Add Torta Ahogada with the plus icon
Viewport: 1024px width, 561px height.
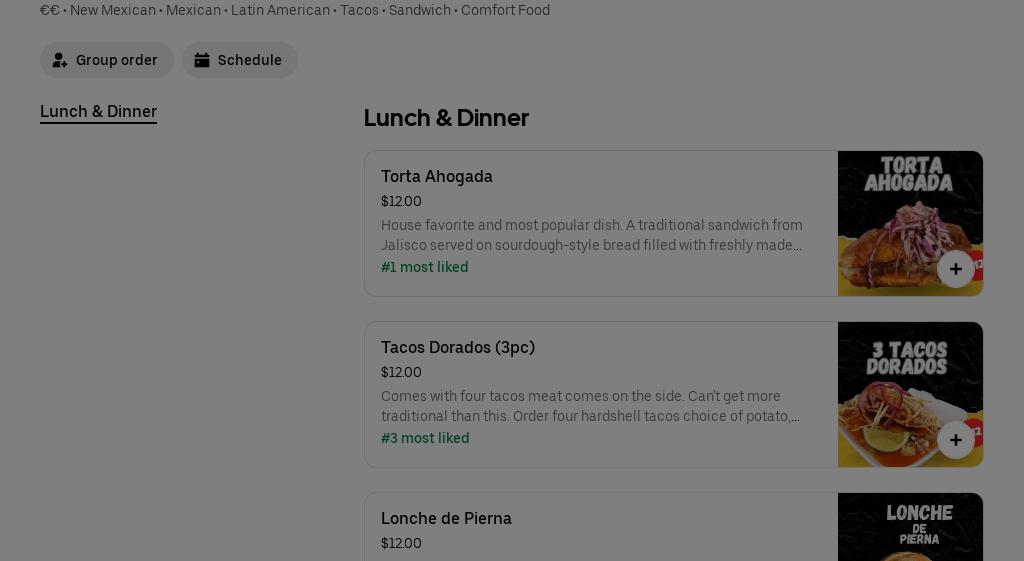(956, 269)
